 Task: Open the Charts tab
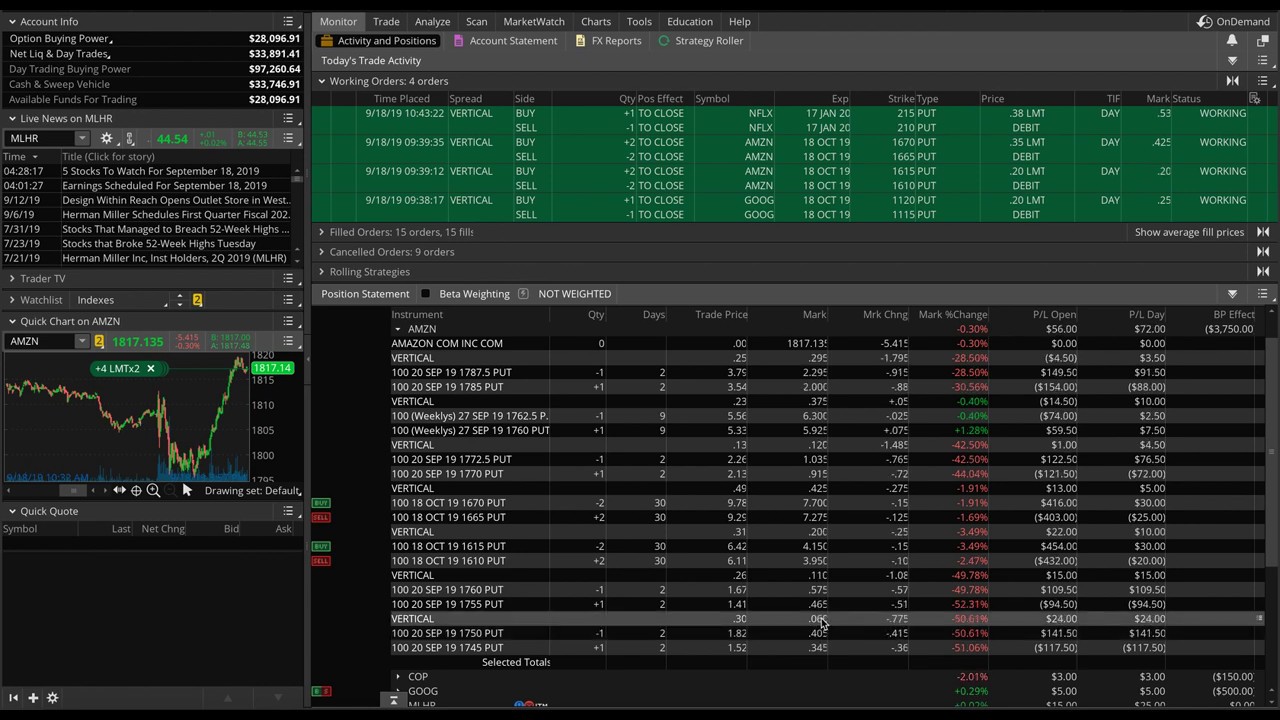point(596,21)
